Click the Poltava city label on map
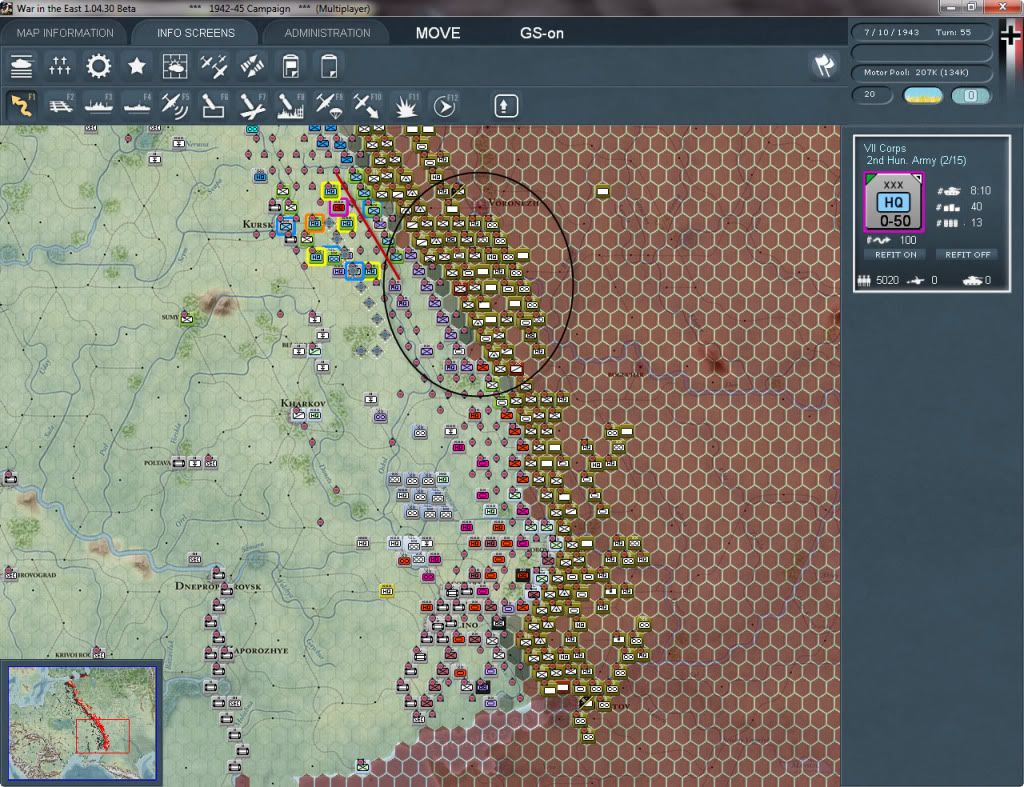The width and height of the screenshot is (1024, 787). click(157, 462)
